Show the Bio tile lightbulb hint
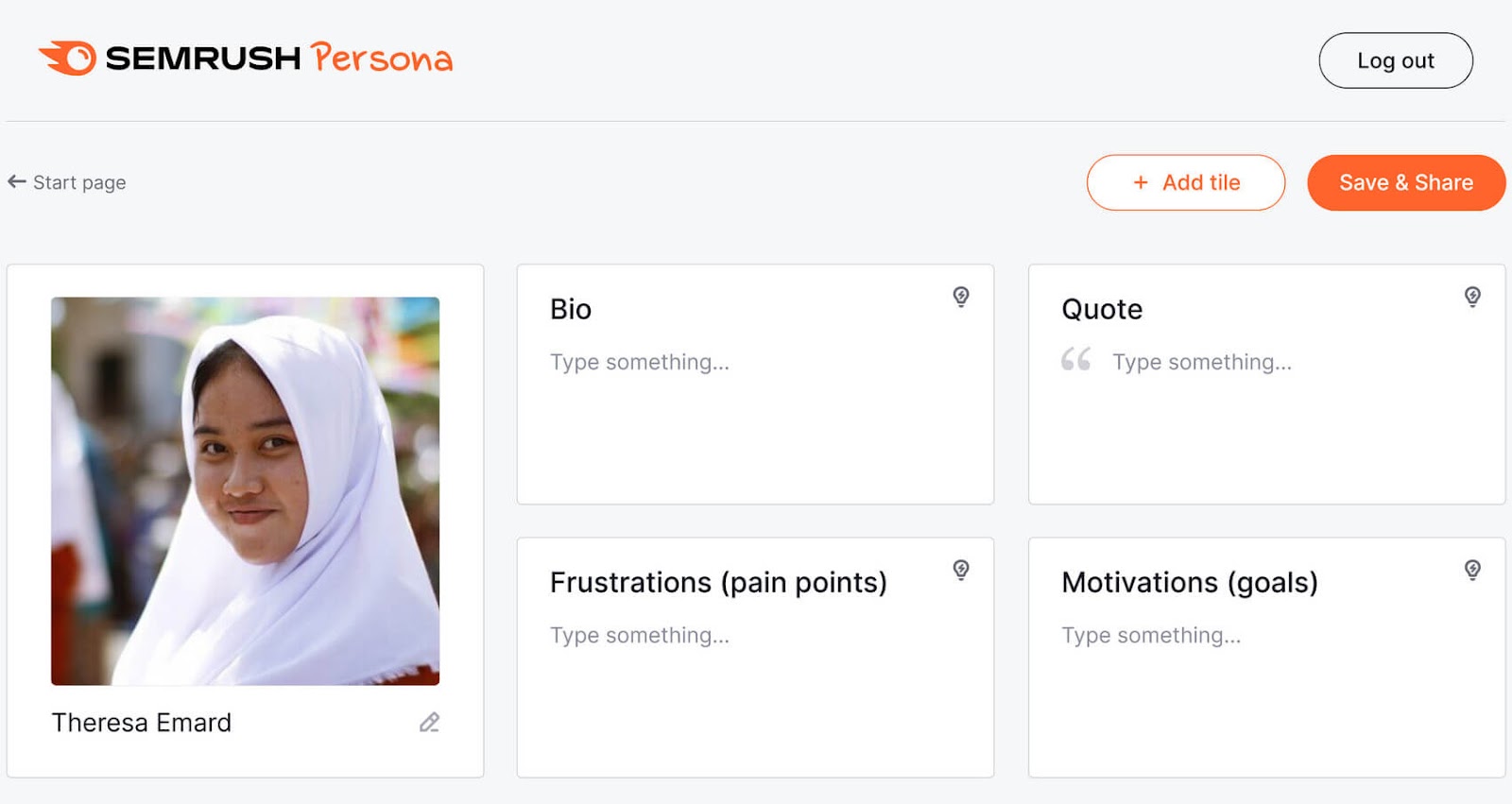Screen dimensions: 1512x804 click(x=961, y=297)
